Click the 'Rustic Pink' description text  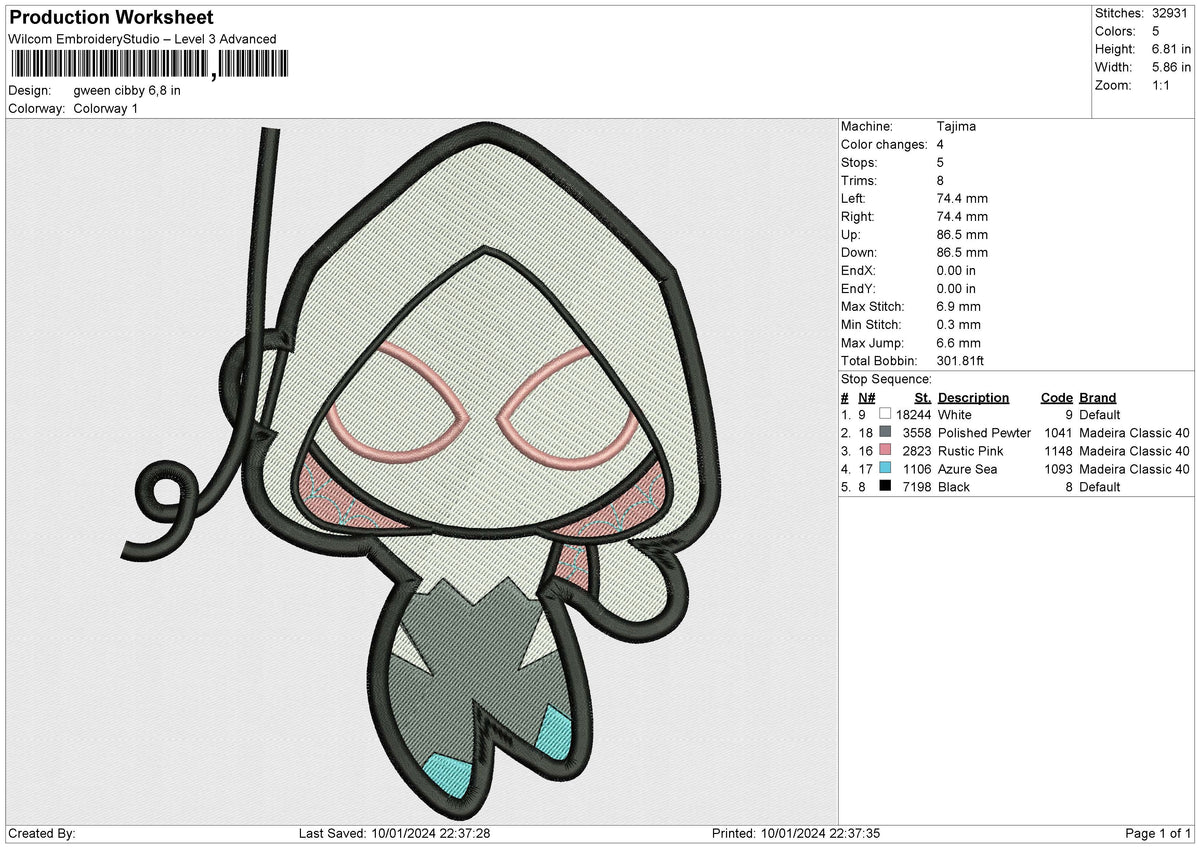coord(971,451)
